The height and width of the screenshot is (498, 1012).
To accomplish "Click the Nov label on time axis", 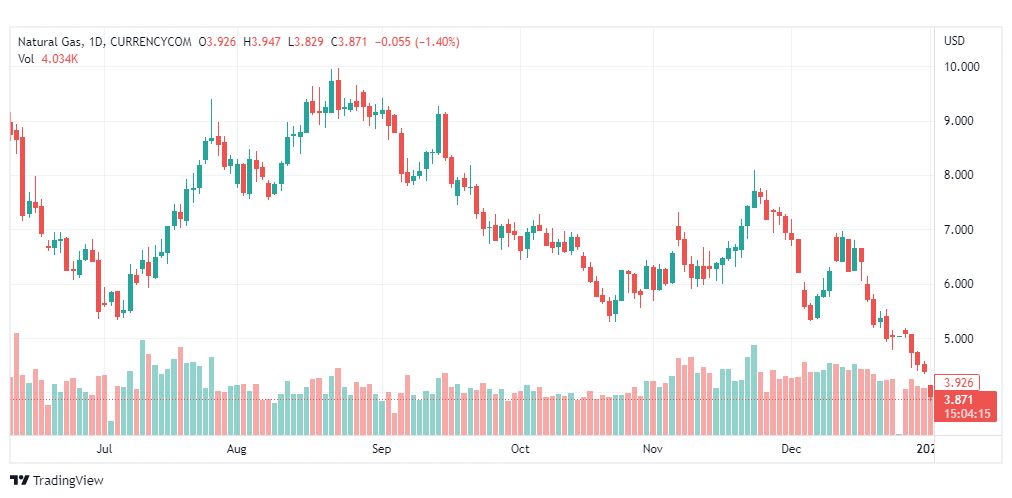I will (652, 450).
